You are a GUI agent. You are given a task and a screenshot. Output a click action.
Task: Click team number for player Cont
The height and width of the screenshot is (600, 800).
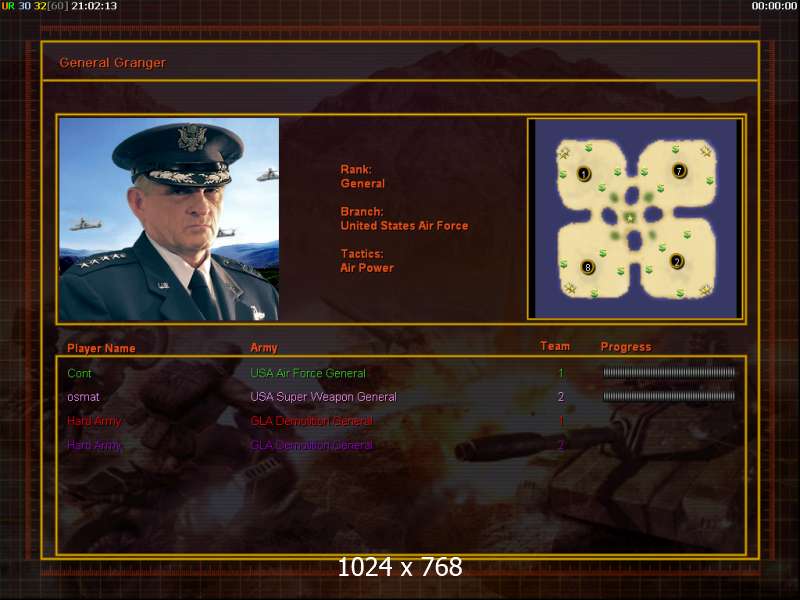click(561, 373)
